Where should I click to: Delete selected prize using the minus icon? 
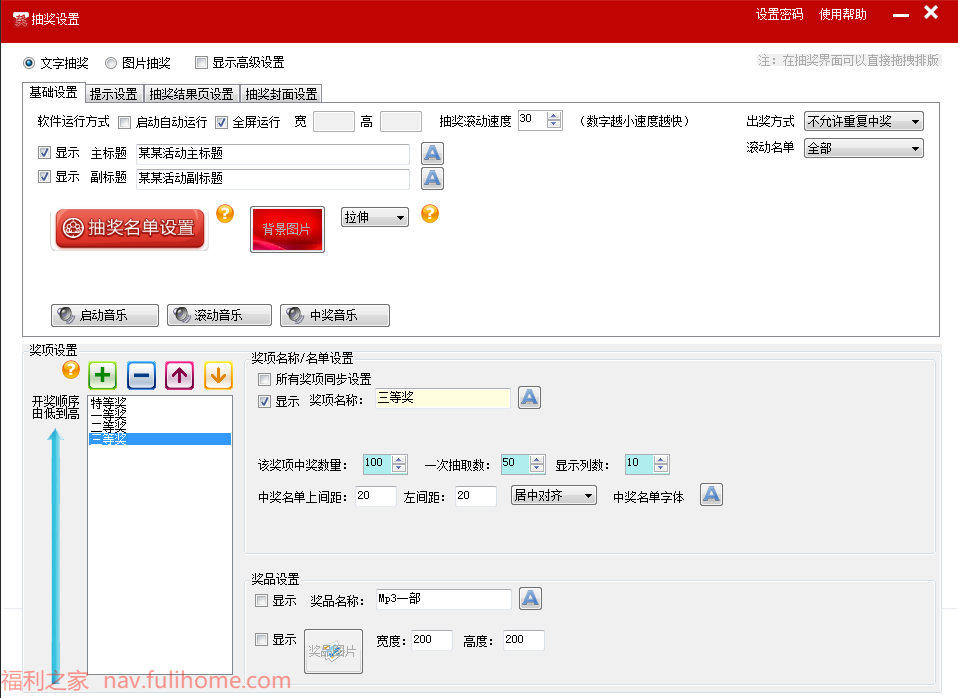click(x=141, y=375)
